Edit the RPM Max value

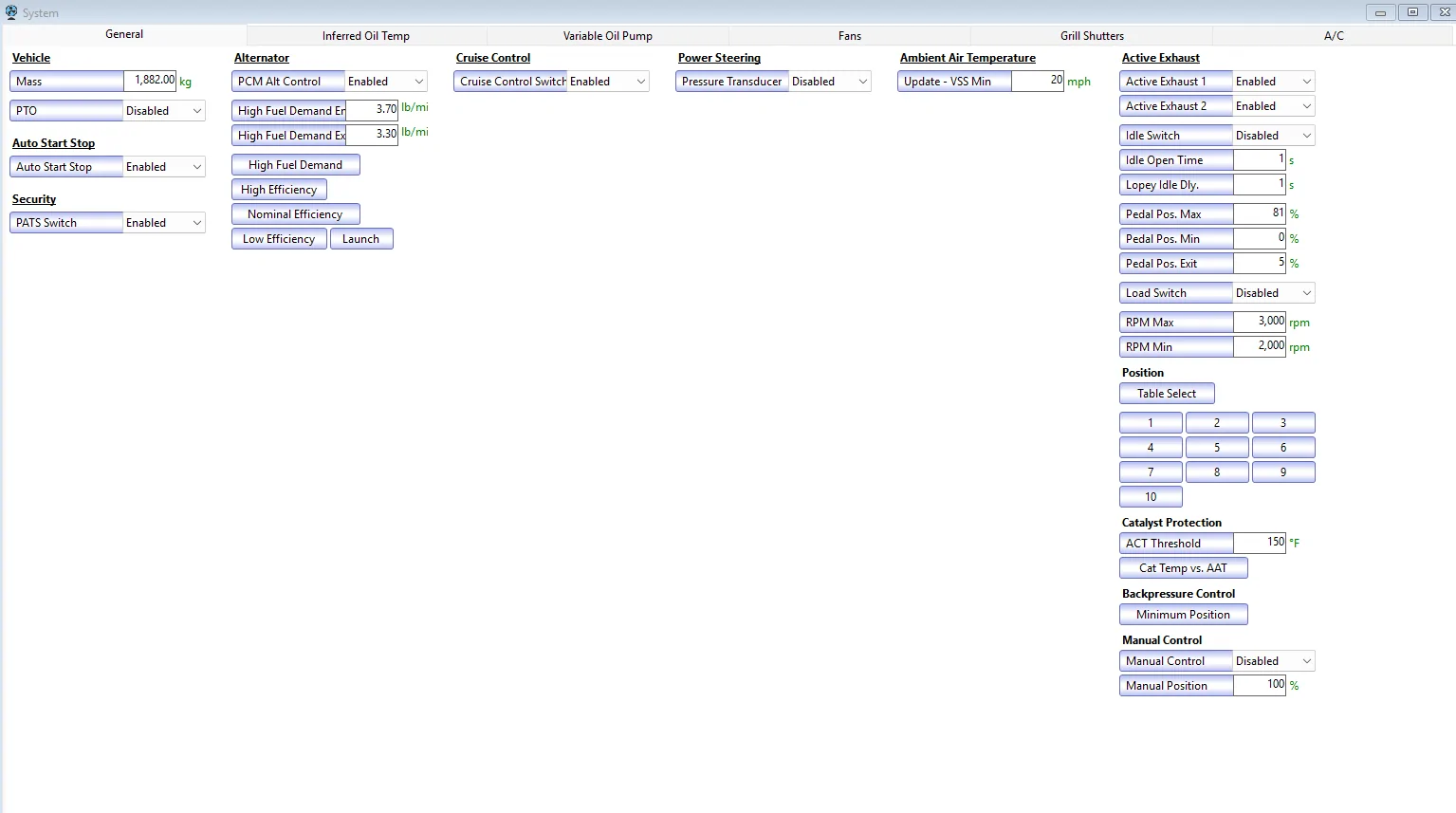coord(1260,322)
